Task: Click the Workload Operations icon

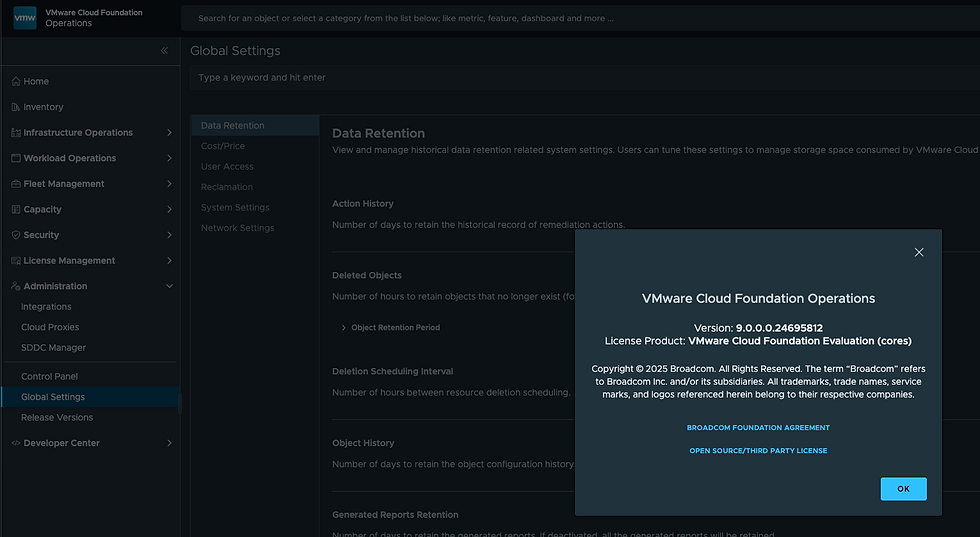Action: [x=16, y=158]
